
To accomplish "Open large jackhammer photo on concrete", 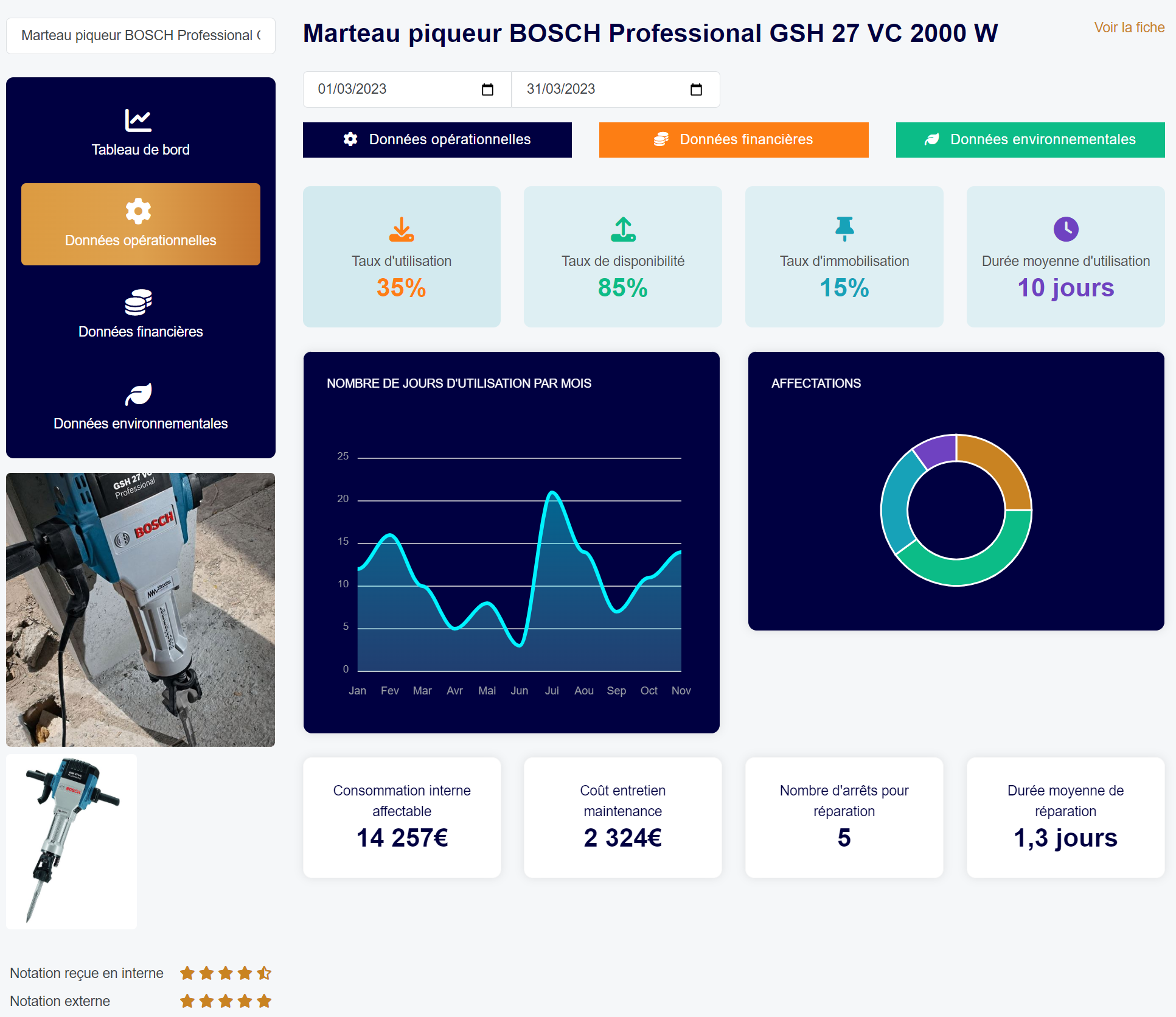I will click(141, 610).
